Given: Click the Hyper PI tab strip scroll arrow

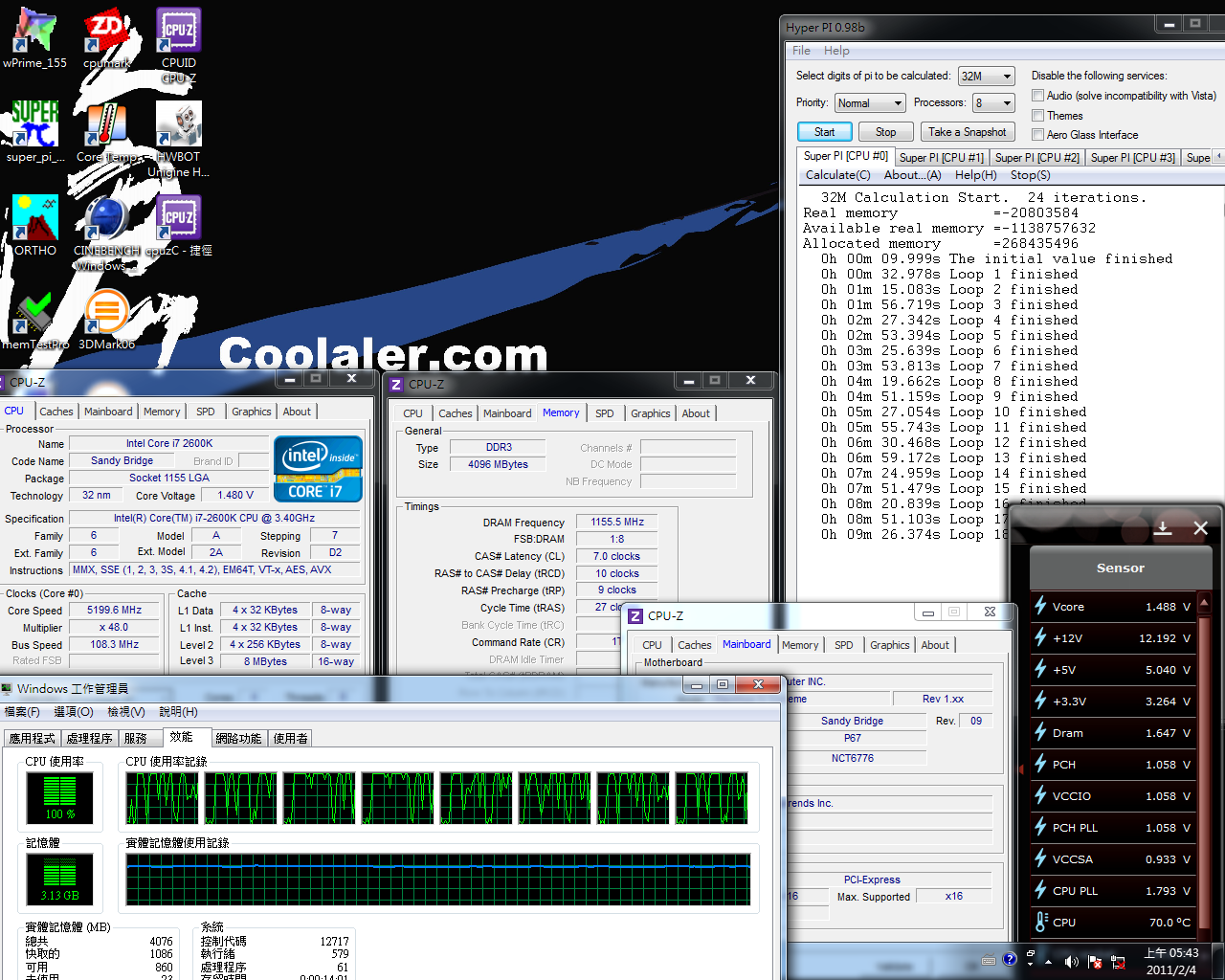Looking at the screenshot, I should coord(1220,157).
